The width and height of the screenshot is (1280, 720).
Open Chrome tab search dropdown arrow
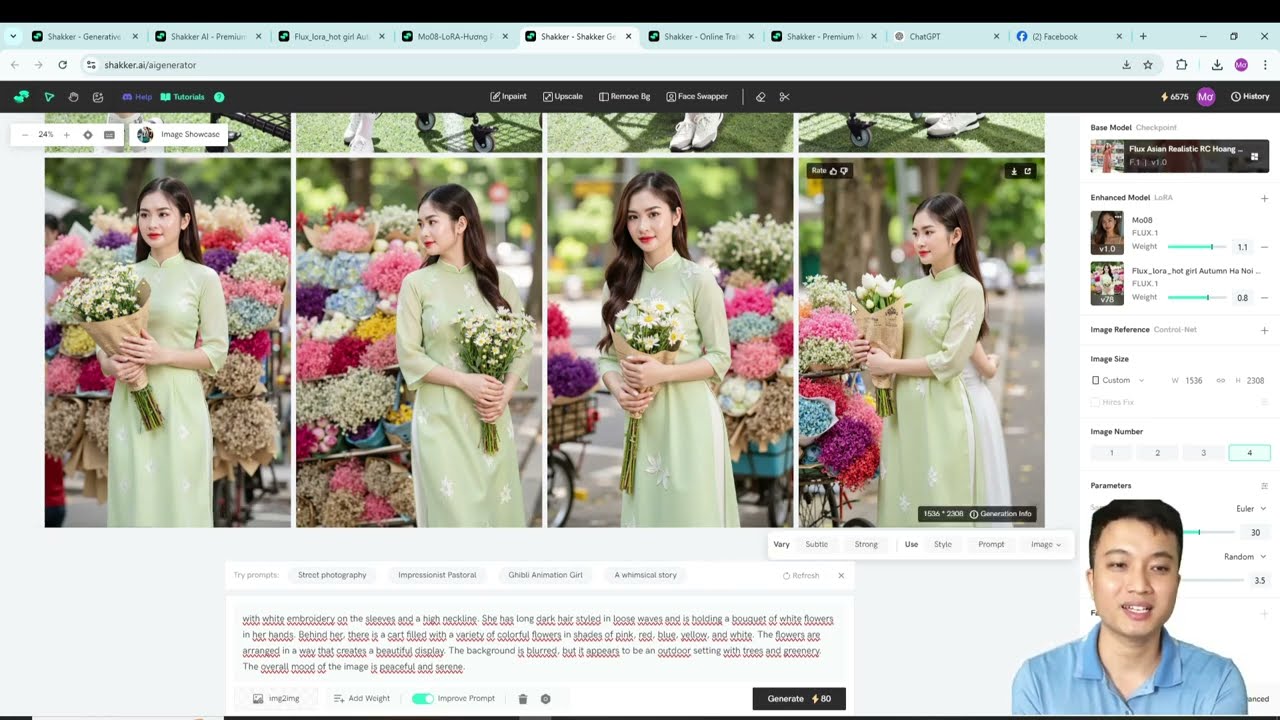[x=12, y=36]
